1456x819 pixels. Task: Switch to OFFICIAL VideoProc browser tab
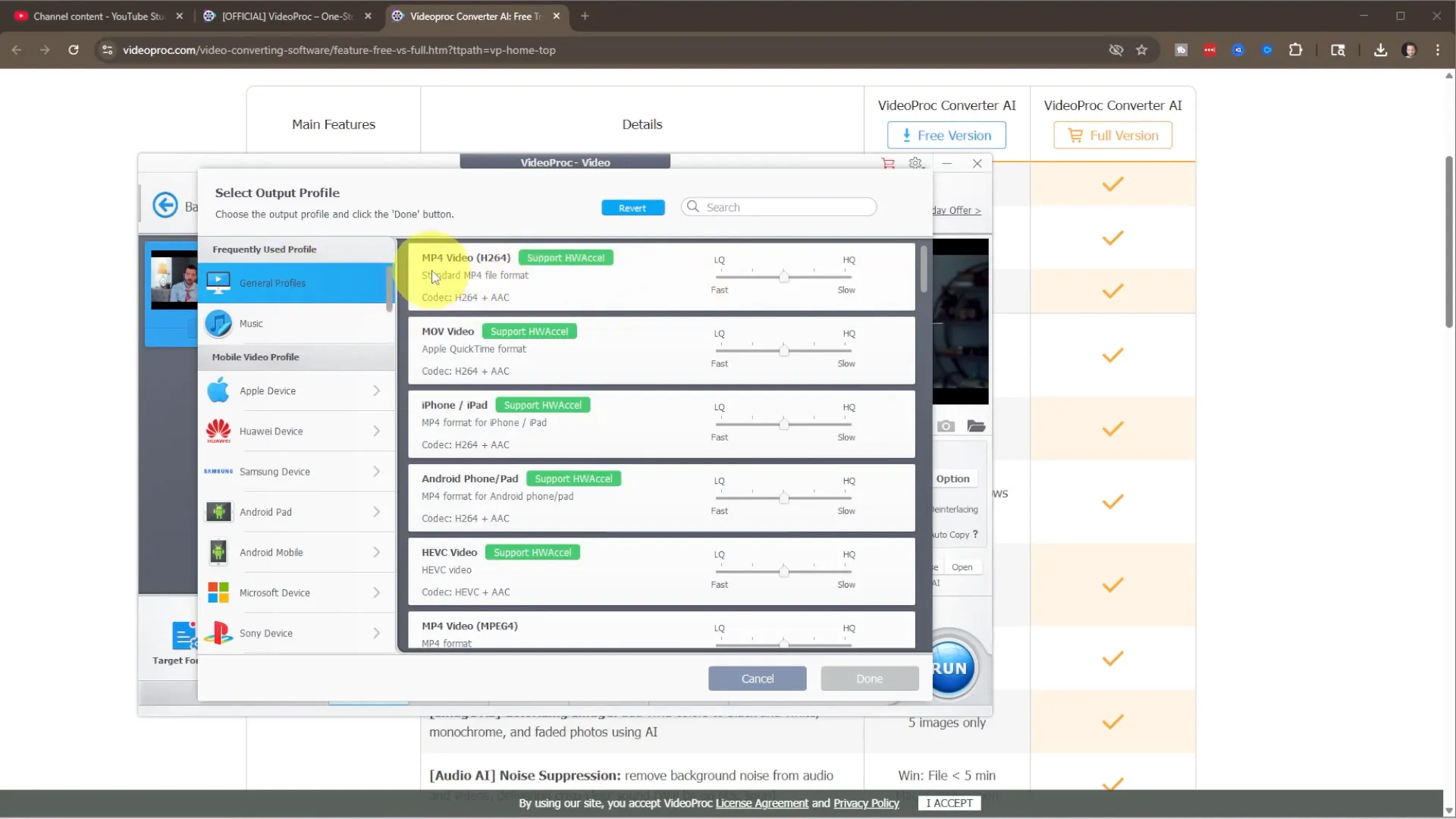click(288, 16)
